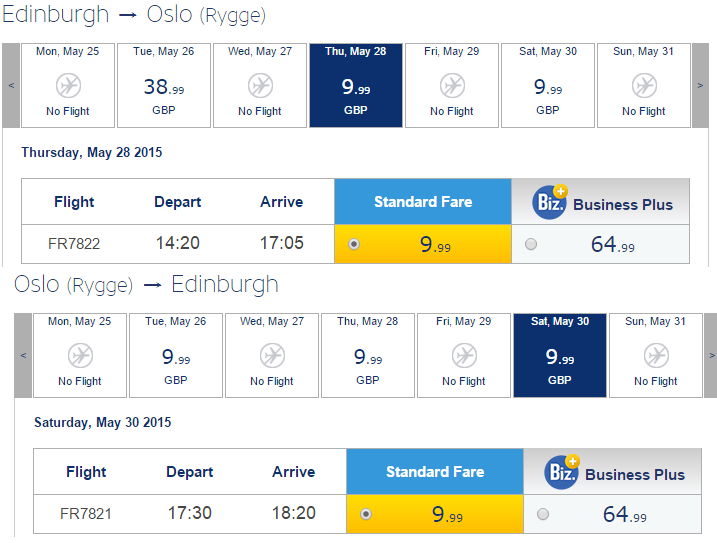Click the no-flight plane icon for return Fri, May 29
717x543 pixels.
[465, 355]
